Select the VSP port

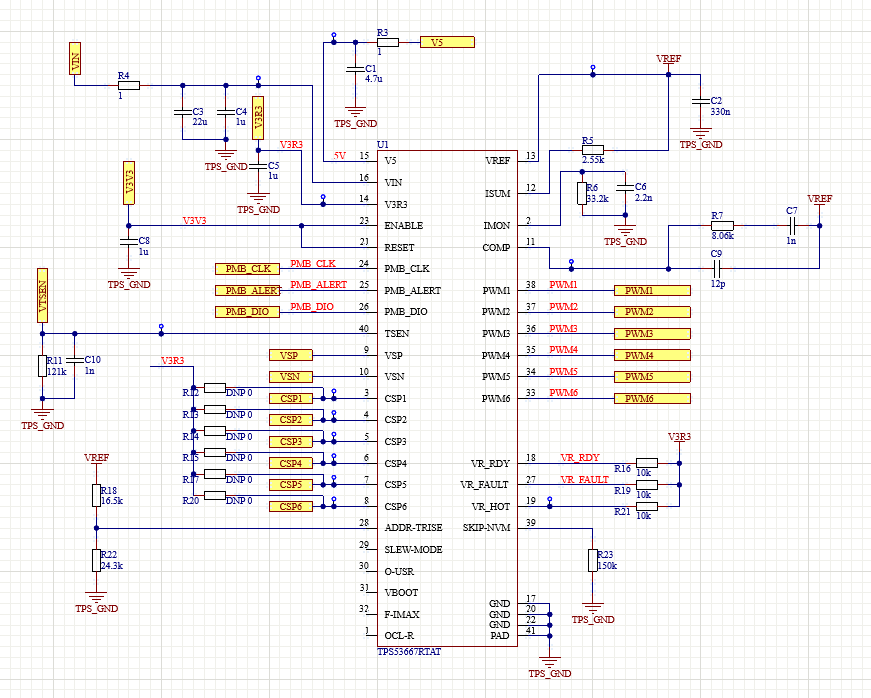(291, 355)
